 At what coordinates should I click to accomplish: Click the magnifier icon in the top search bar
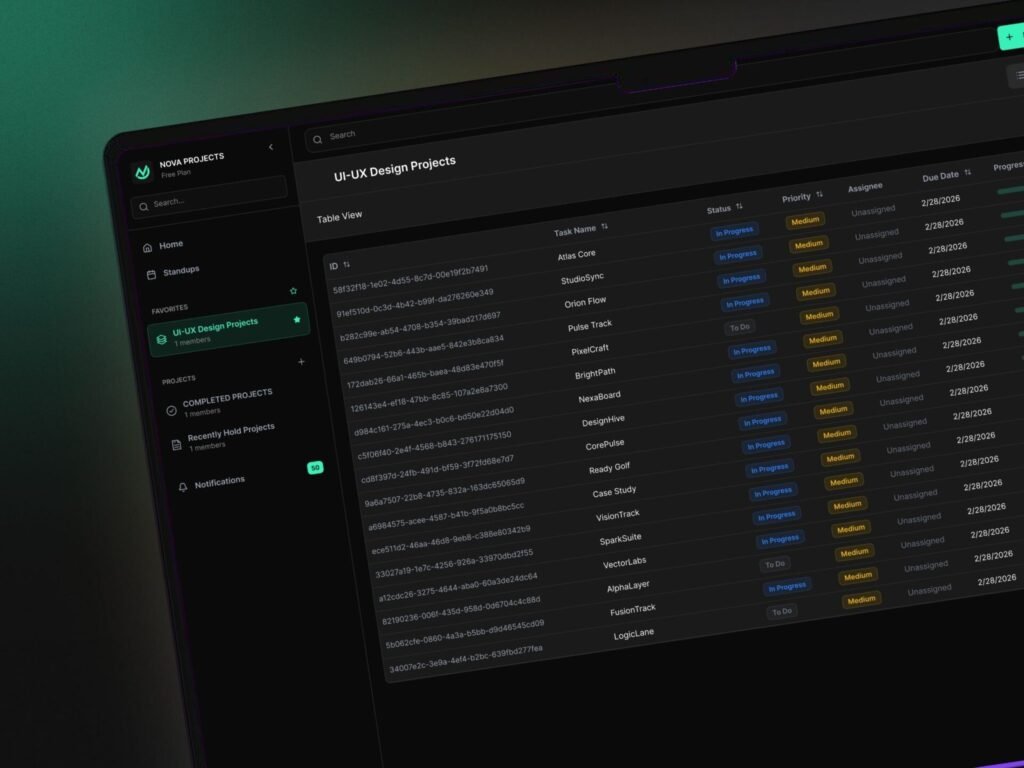pyautogui.click(x=317, y=139)
